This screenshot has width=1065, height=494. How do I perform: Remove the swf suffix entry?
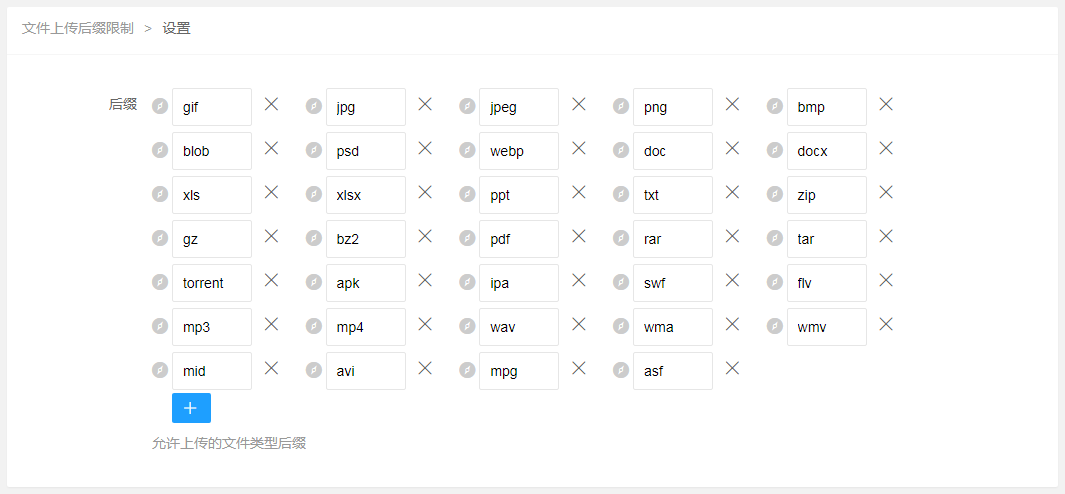click(x=732, y=280)
